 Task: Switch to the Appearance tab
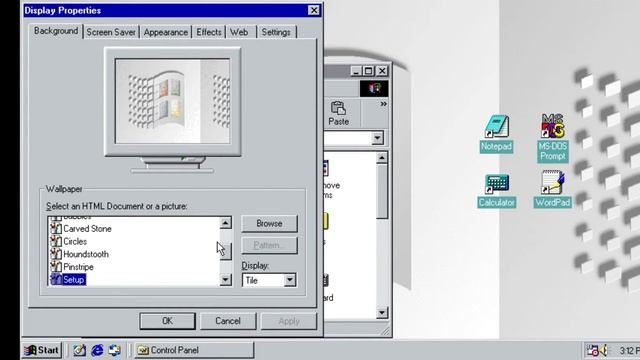(166, 32)
